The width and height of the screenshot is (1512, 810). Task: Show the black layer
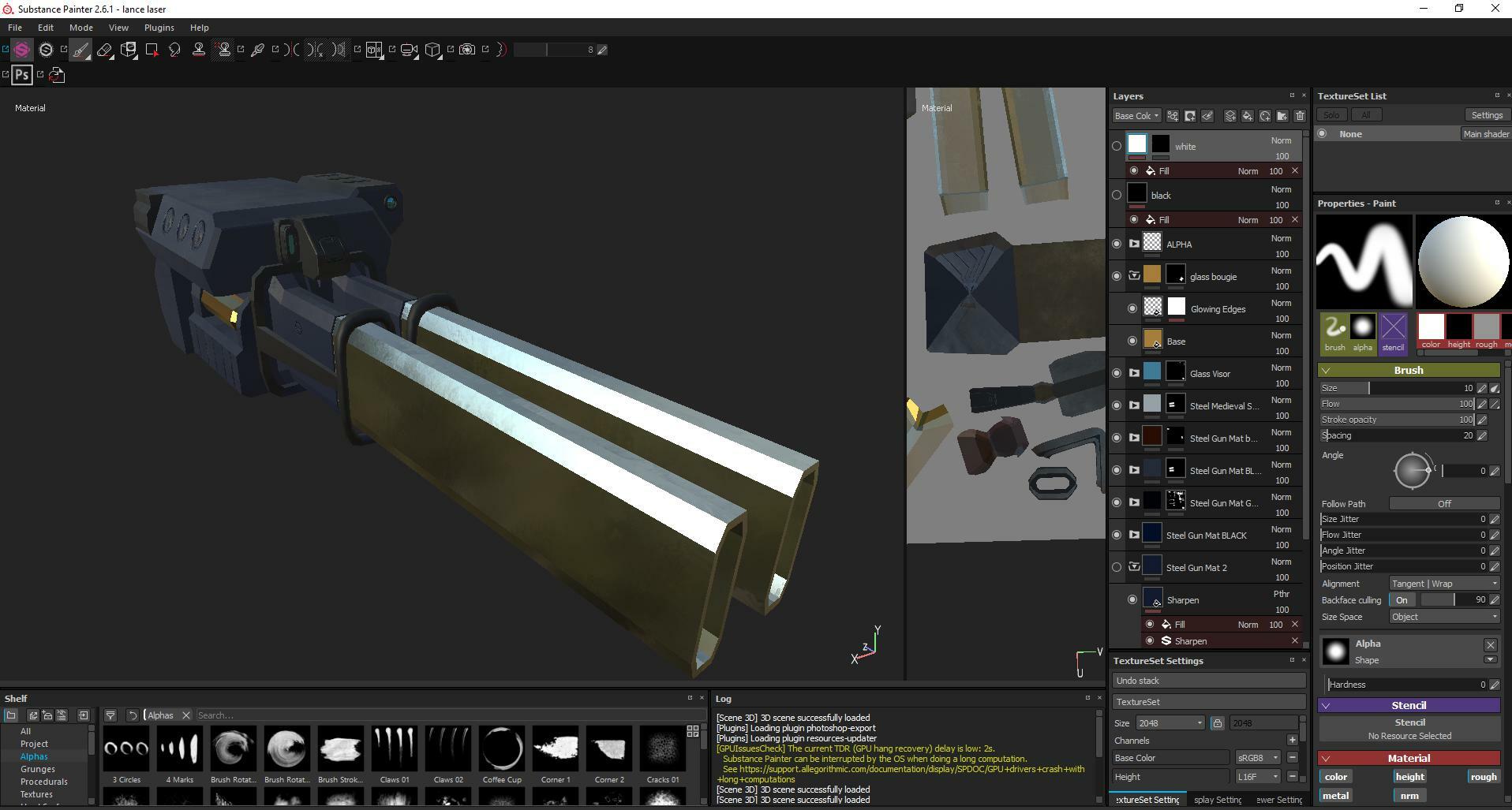[1116, 196]
